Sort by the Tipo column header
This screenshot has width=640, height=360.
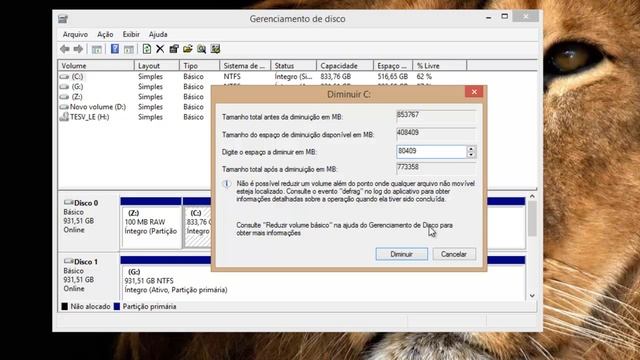(x=200, y=66)
